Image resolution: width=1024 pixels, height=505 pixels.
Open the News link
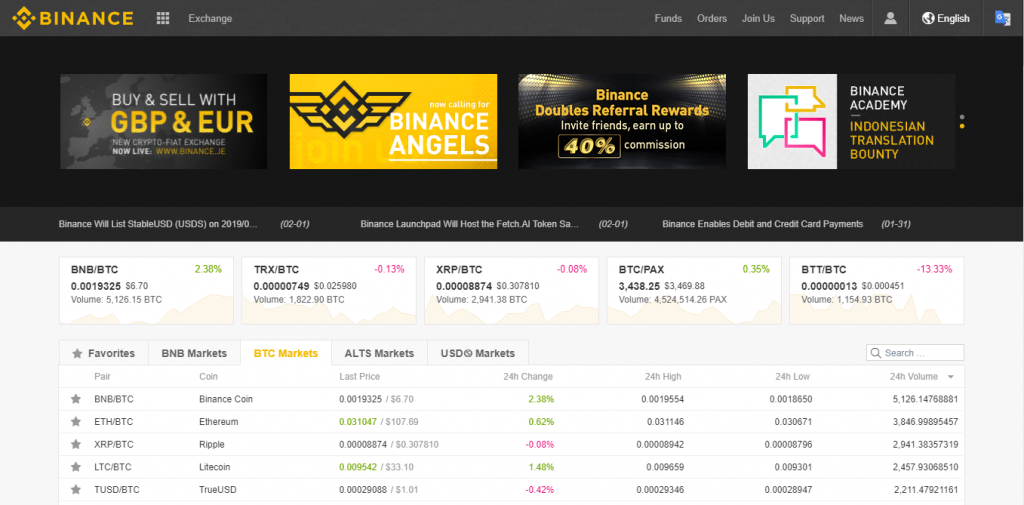(x=852, y=18)
